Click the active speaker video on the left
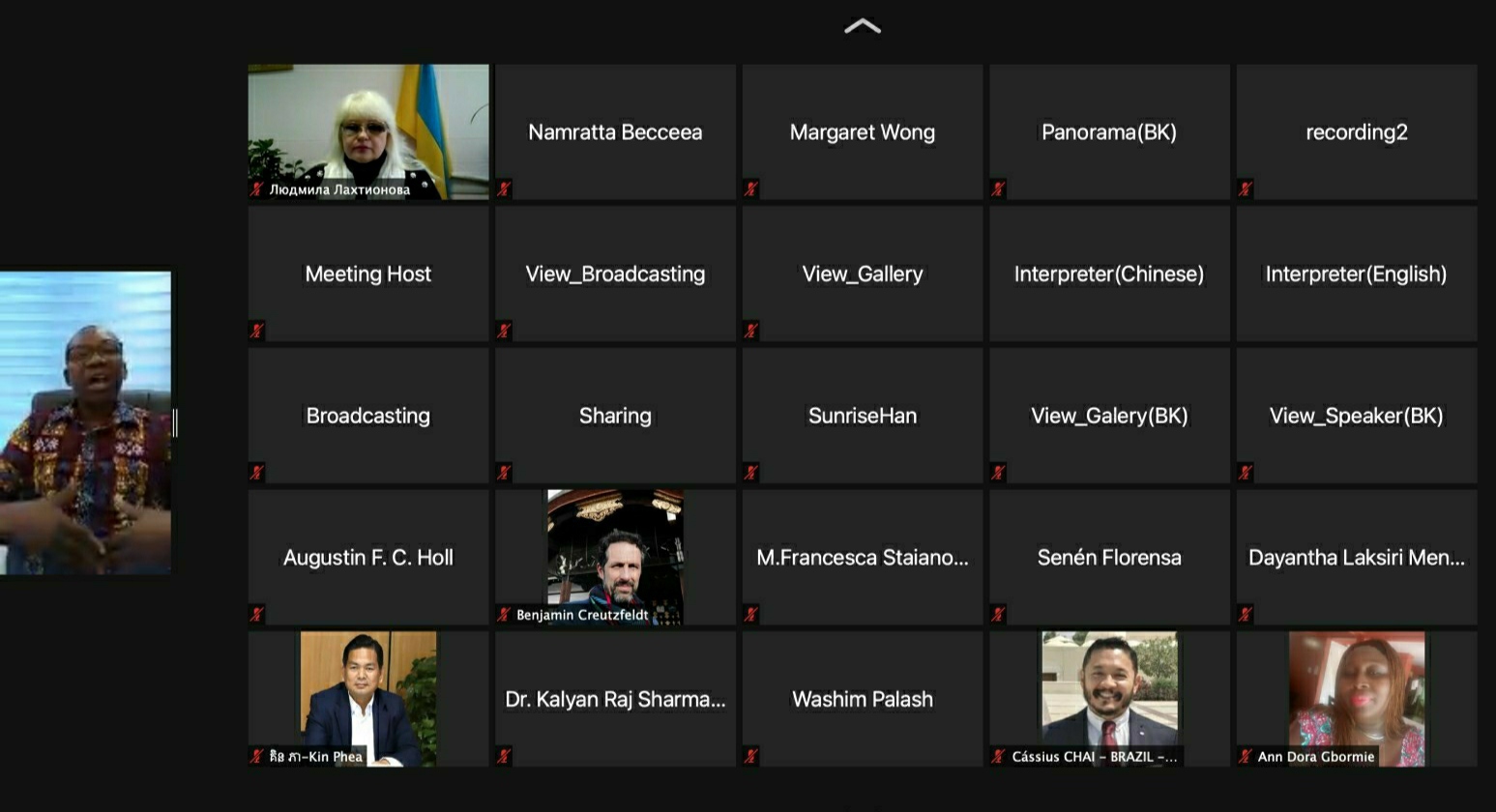The height and width of the screenshot is (812, 1496). [85, 422]
